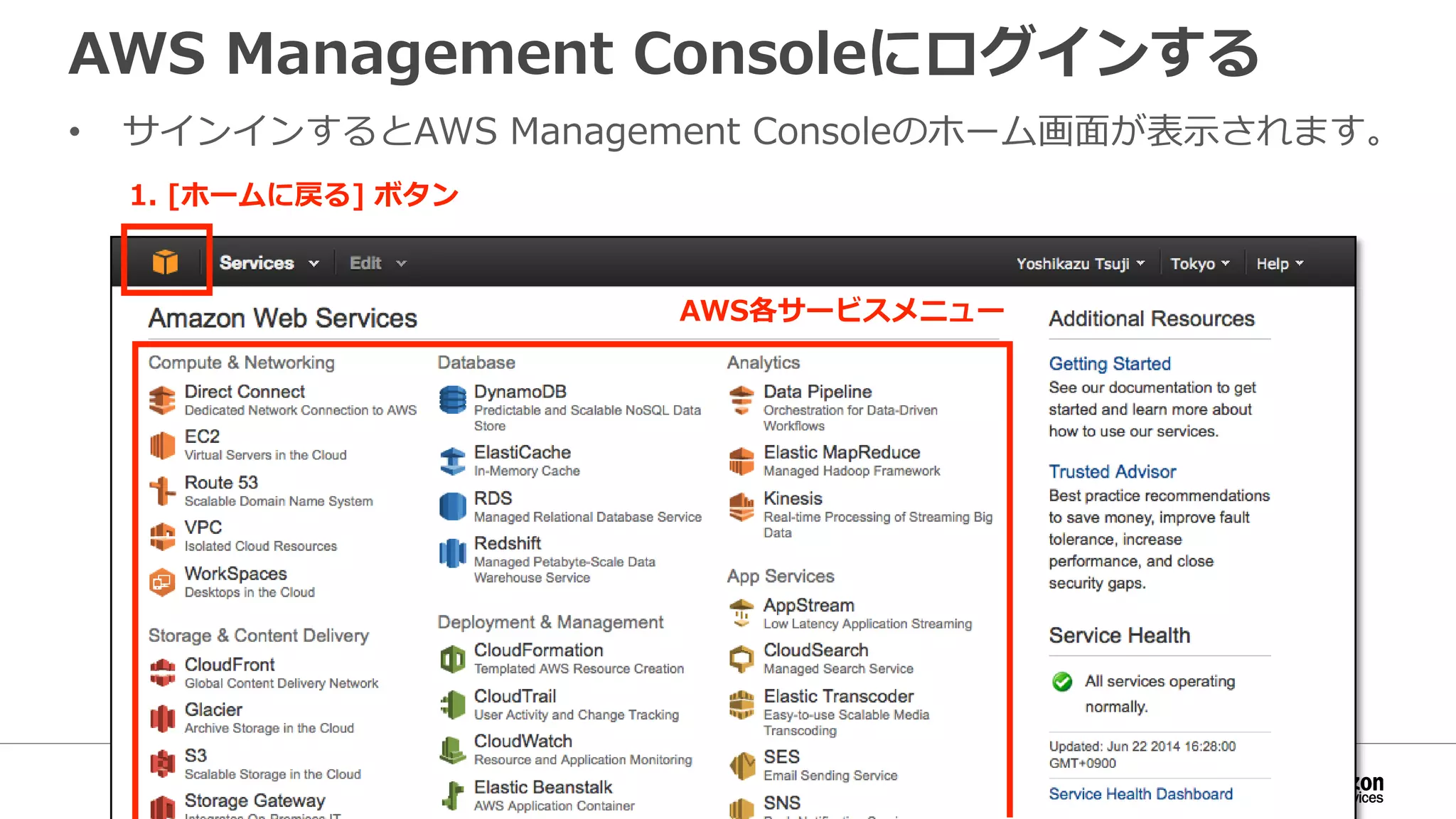
Task: Open the CloudWatch service icon
Action: click(x=452, y=750)
